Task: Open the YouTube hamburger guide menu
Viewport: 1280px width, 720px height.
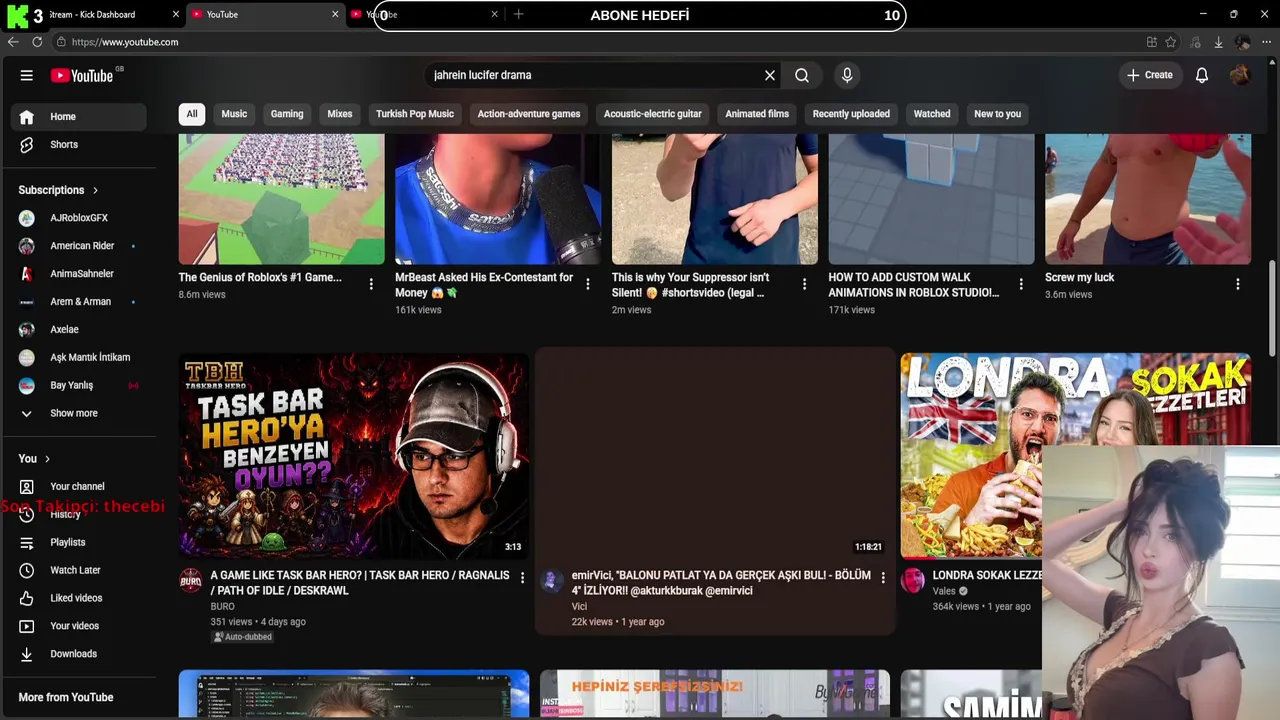Action: (27, 75)
